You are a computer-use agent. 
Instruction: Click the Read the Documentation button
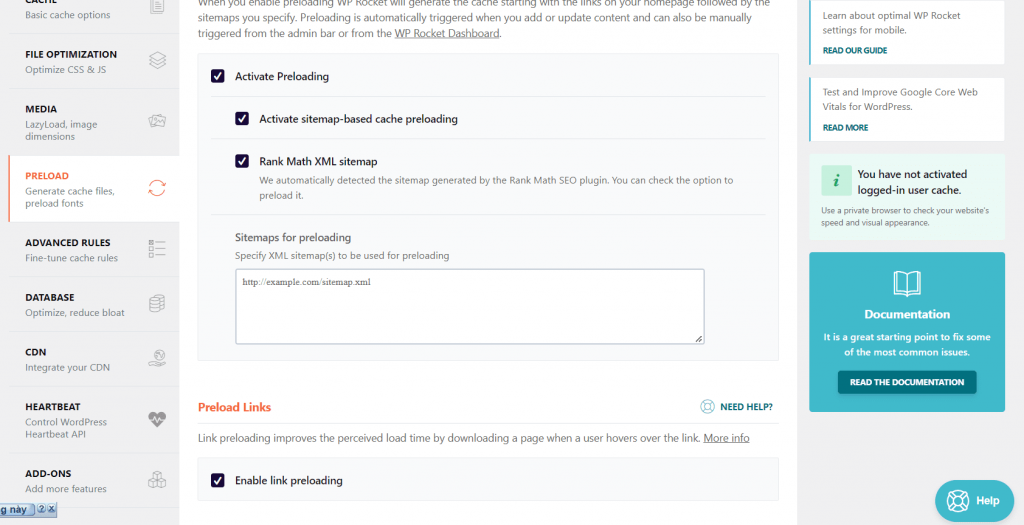pyautogui.click(x=907, y=382)
